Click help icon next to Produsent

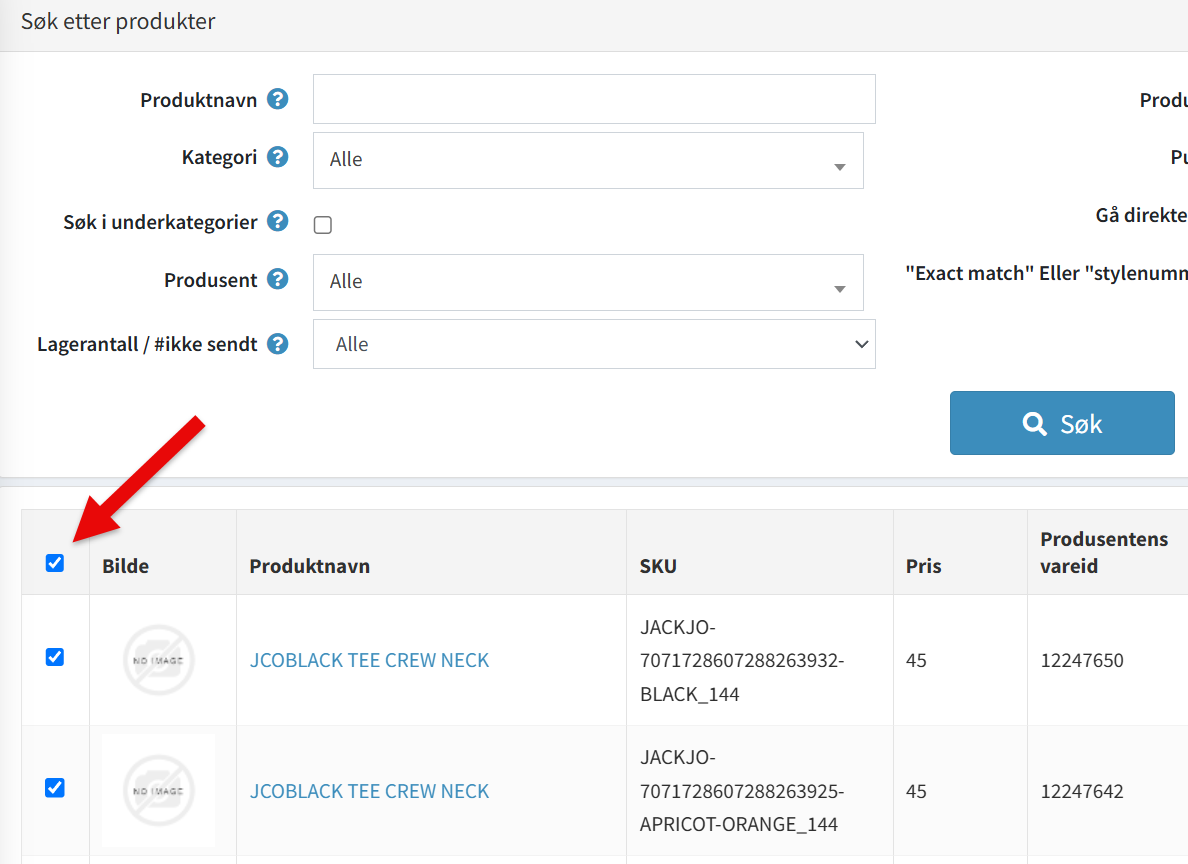278,280
